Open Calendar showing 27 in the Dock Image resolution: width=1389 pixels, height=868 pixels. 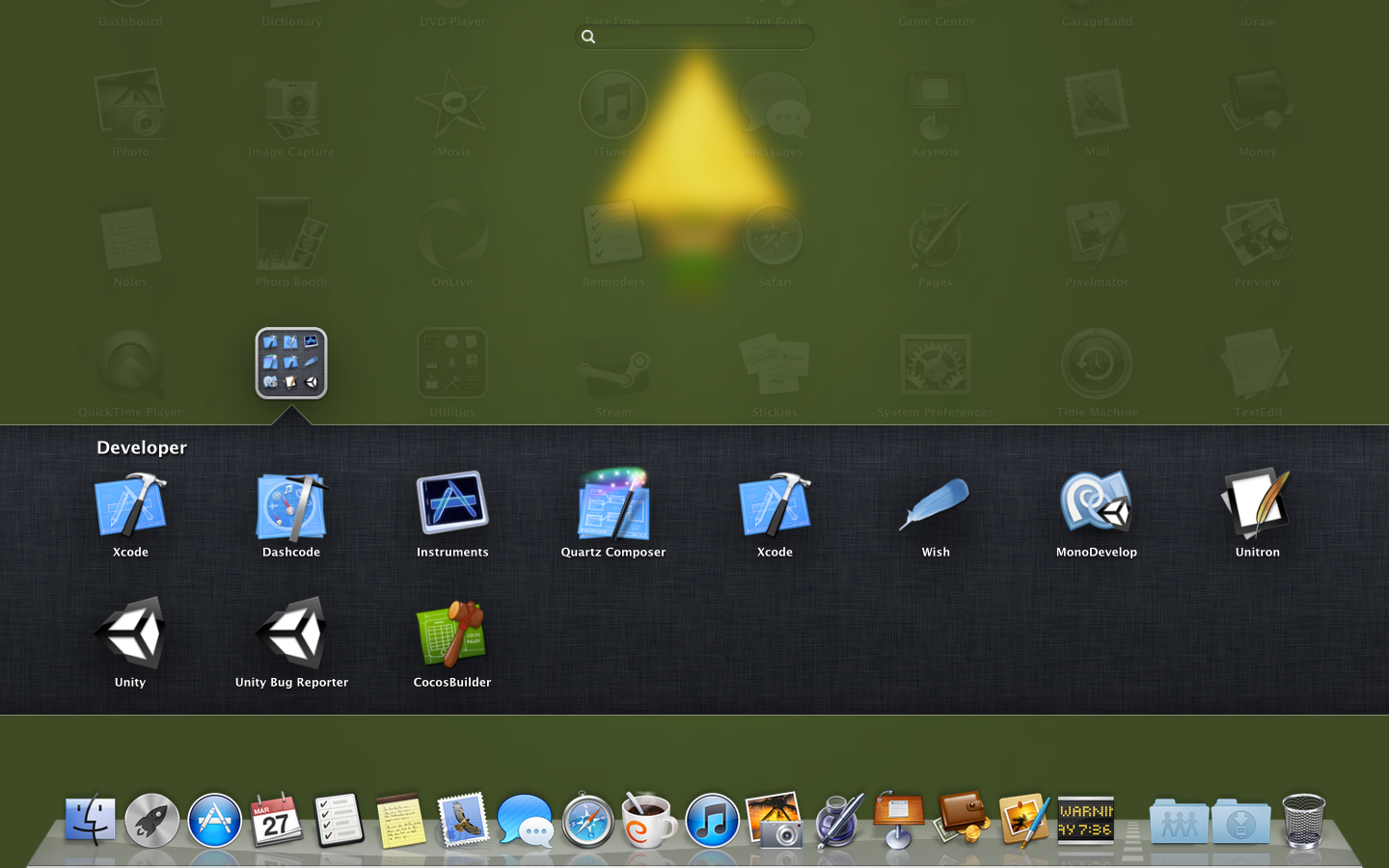(277, 820)
